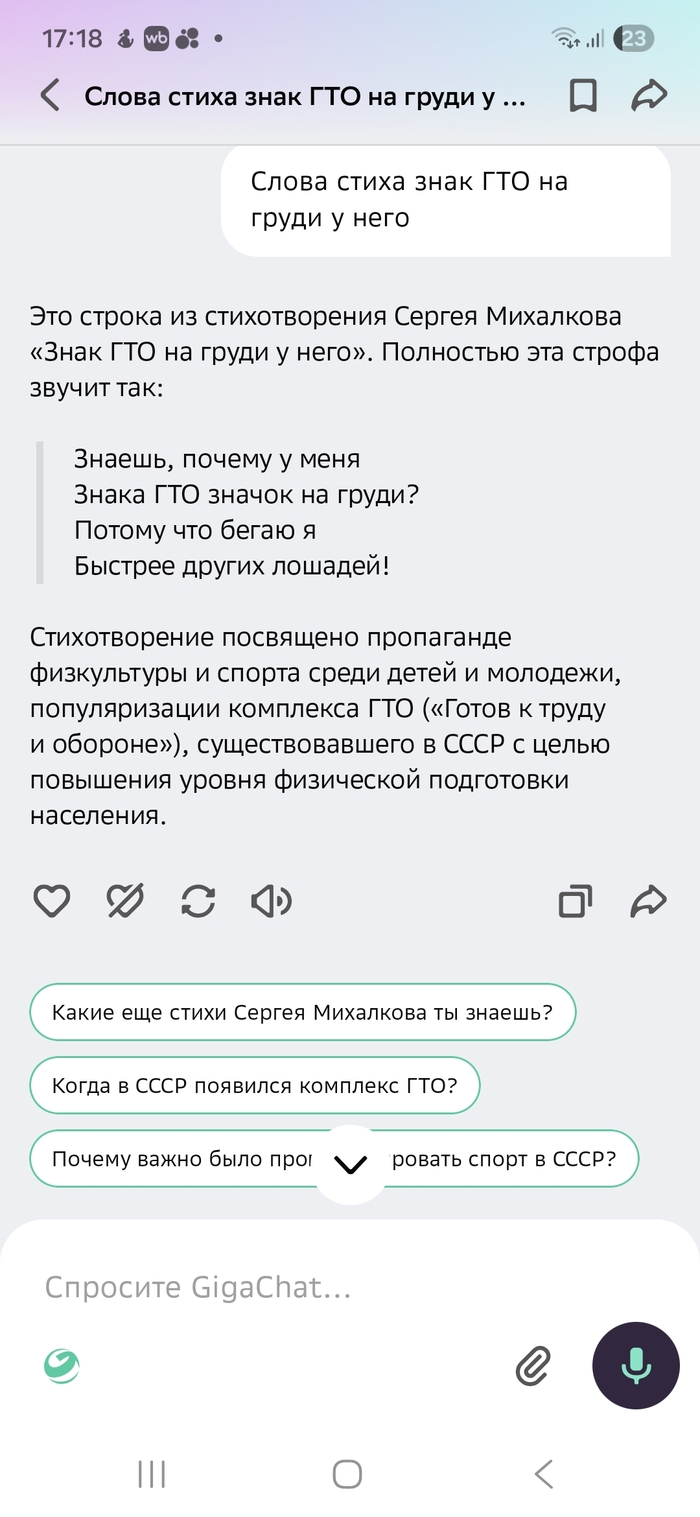Copy the response text
The image size is (700, 1517).
pos(577,901)
